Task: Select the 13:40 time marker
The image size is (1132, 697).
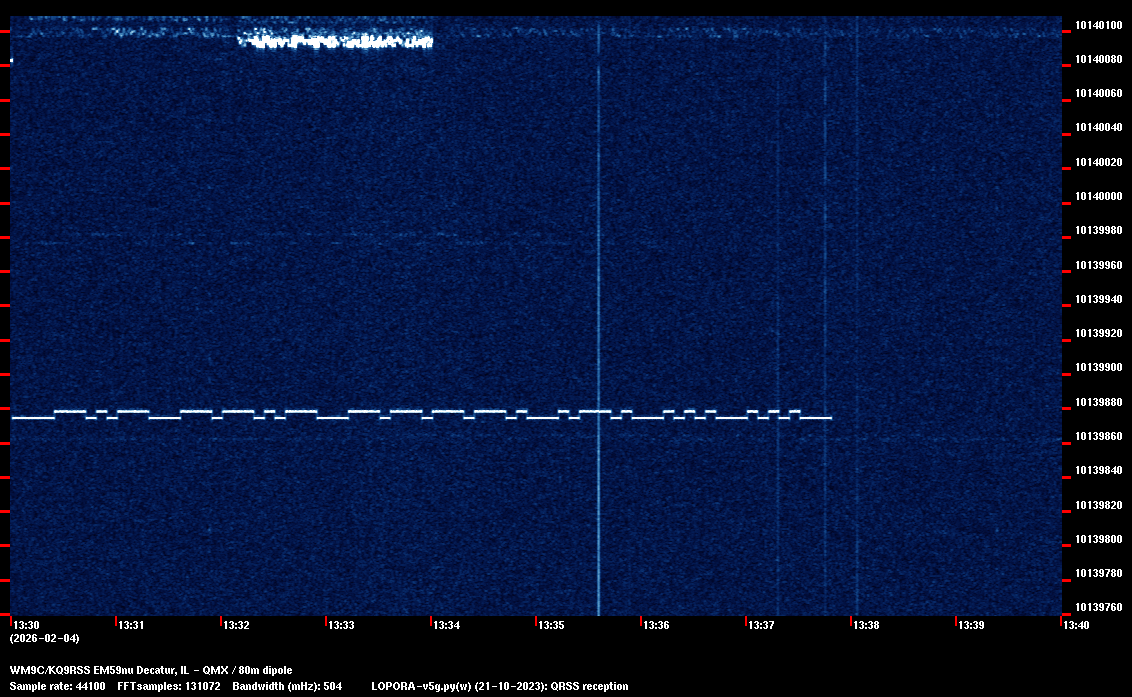Action: tap(1076, 625)
